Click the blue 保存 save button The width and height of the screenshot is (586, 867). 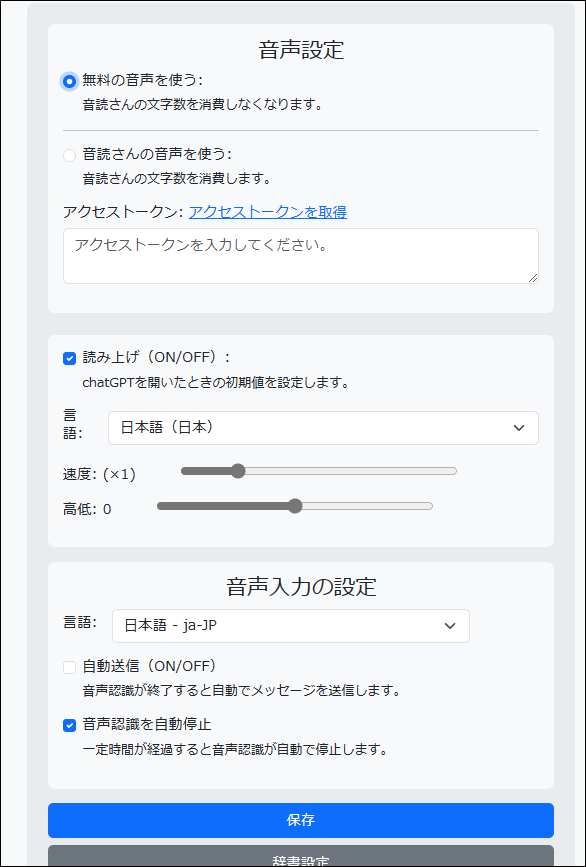click(x=301, y=821)
